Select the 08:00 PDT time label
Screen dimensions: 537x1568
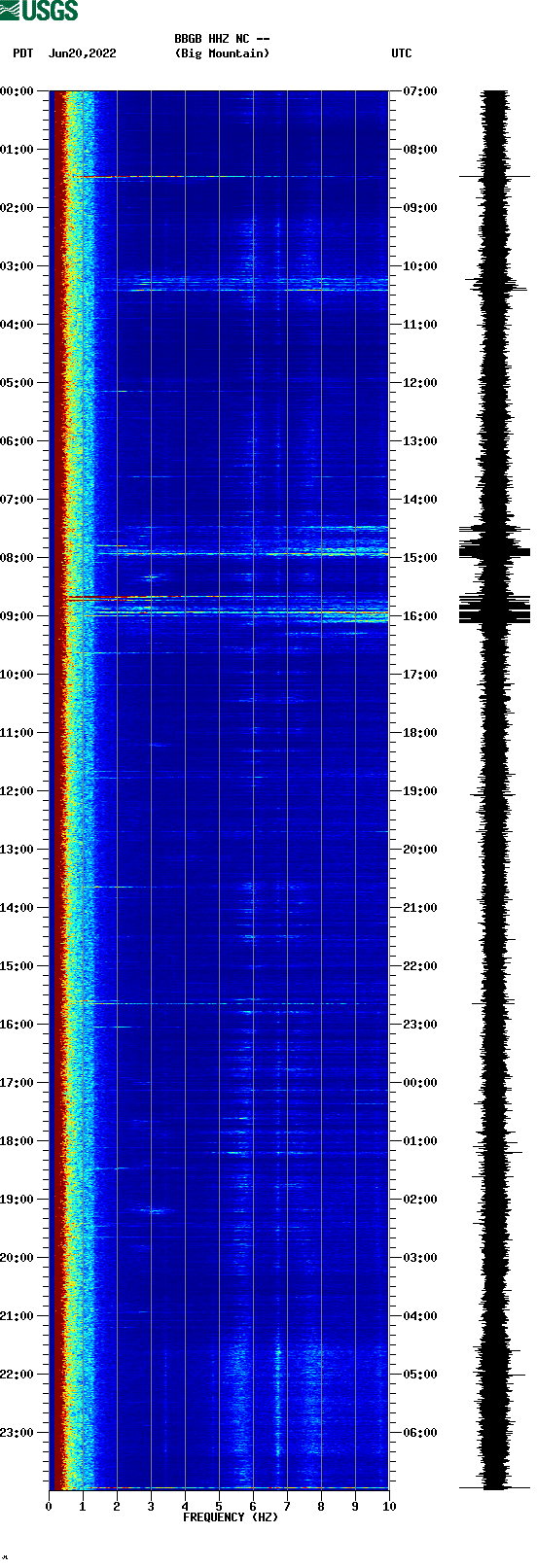pos(17,558)
